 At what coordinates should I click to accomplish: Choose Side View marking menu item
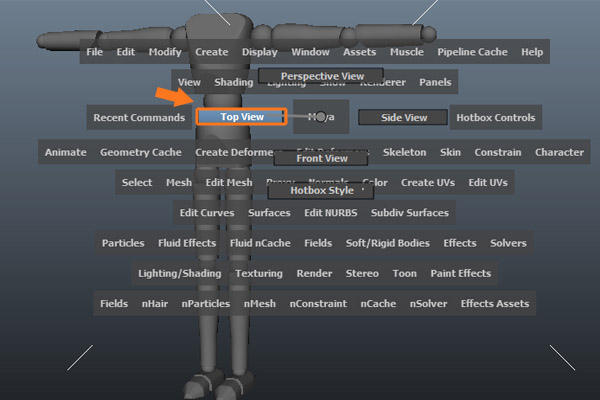point(403,118)
